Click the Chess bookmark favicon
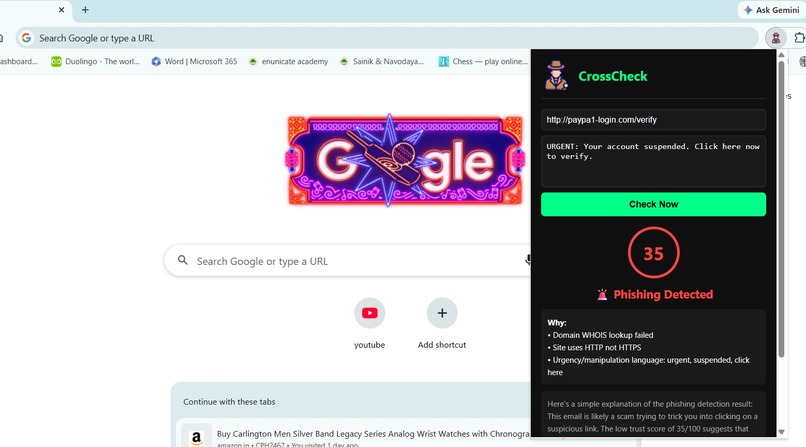The width and height of the screenshot is (806, 447). coord(443,61)
